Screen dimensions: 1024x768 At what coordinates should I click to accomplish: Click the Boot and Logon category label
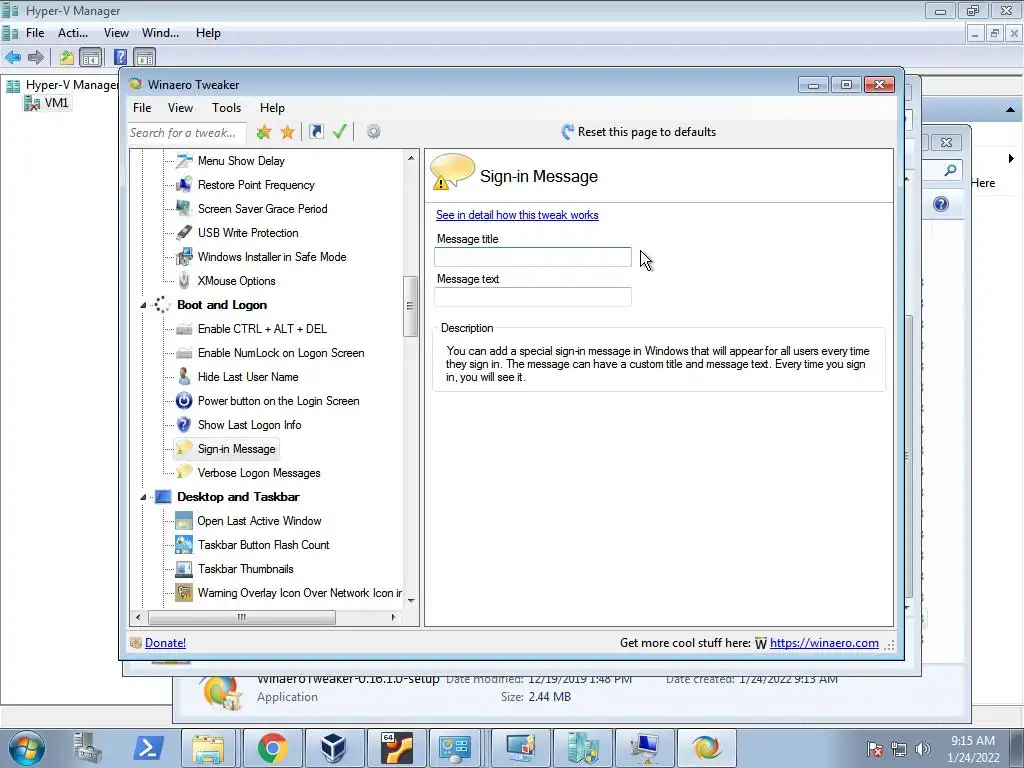(x=222, y=305)
